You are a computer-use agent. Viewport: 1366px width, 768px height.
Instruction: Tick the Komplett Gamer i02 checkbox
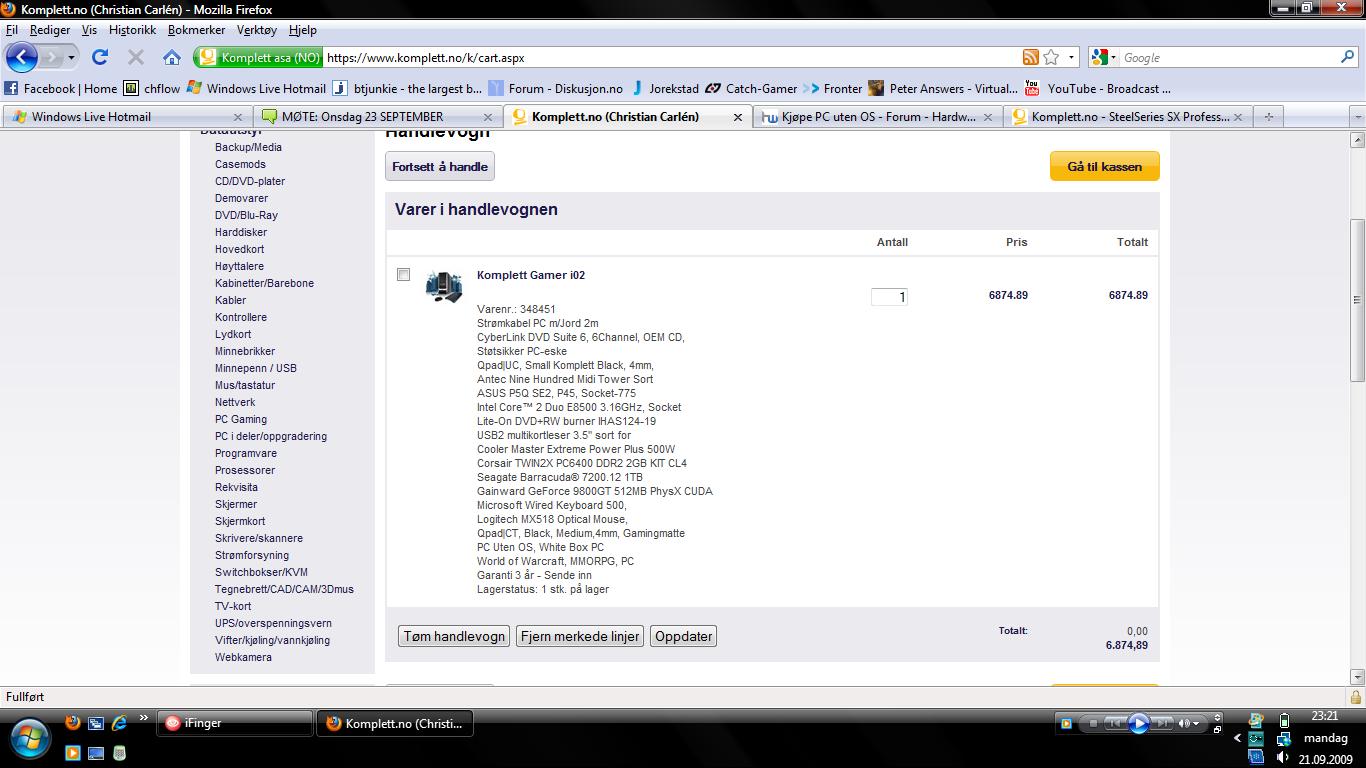(x=403, y=274)
